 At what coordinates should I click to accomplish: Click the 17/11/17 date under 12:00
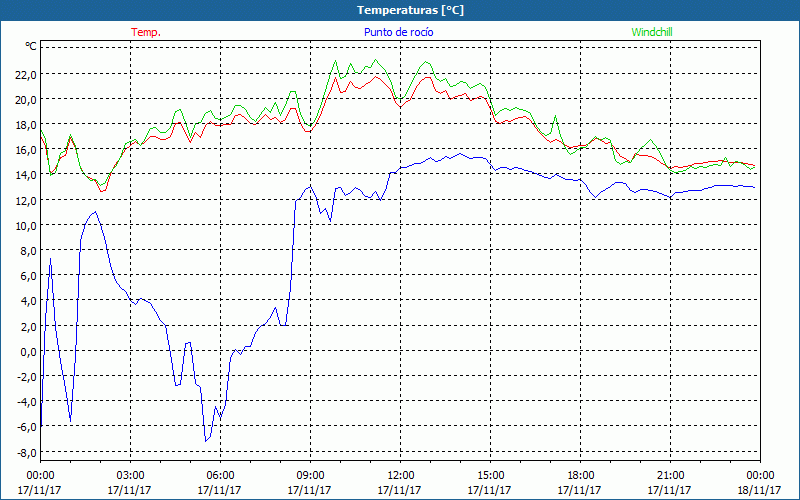pyautogui.click(x=399, y=490)
